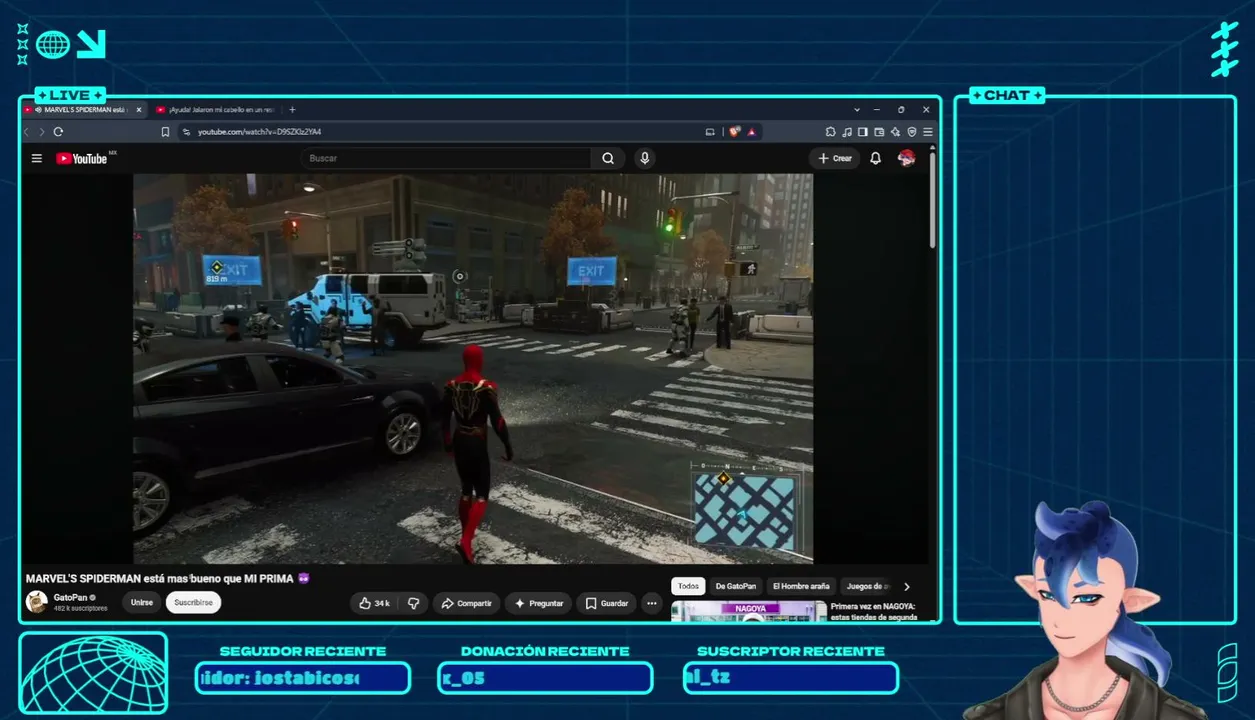Open more actions ellipsis under the video
The image size is (1255, 720).
652,603
